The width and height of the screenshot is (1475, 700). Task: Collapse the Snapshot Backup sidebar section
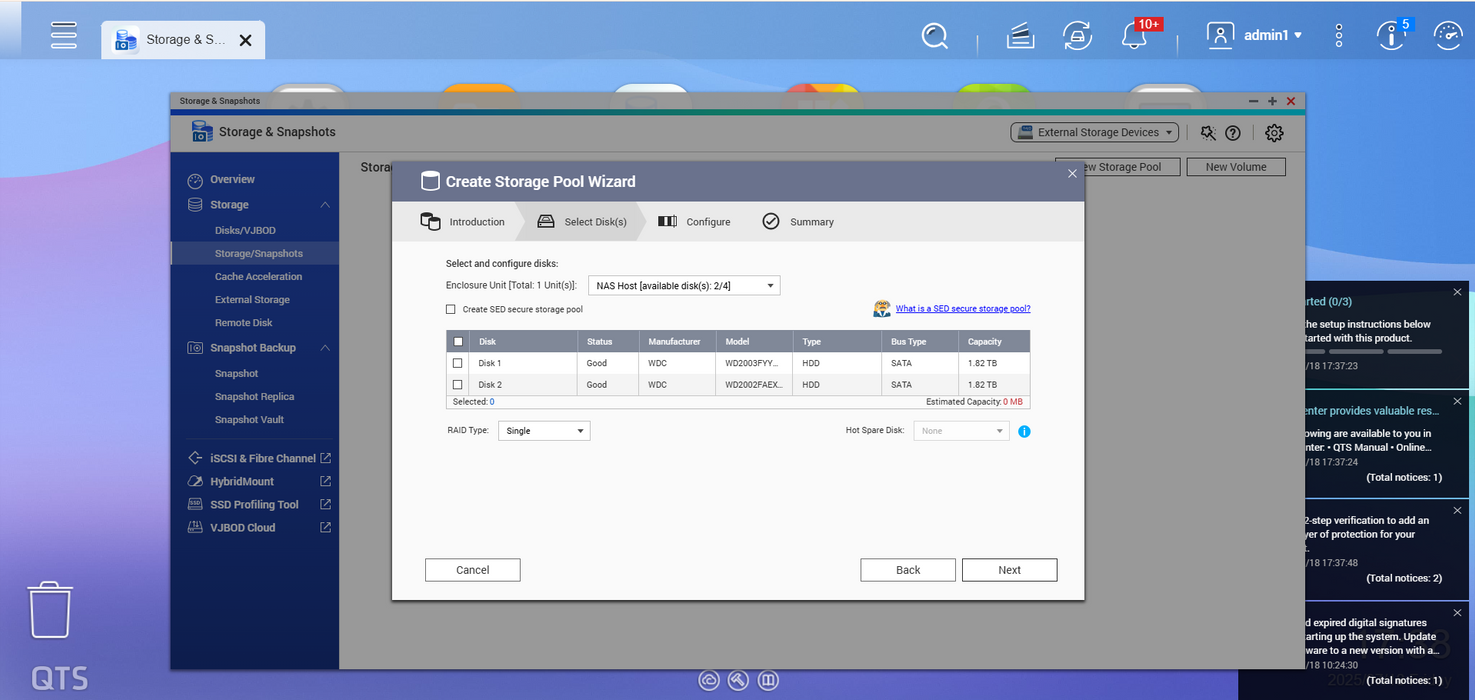tap(325, 348)
